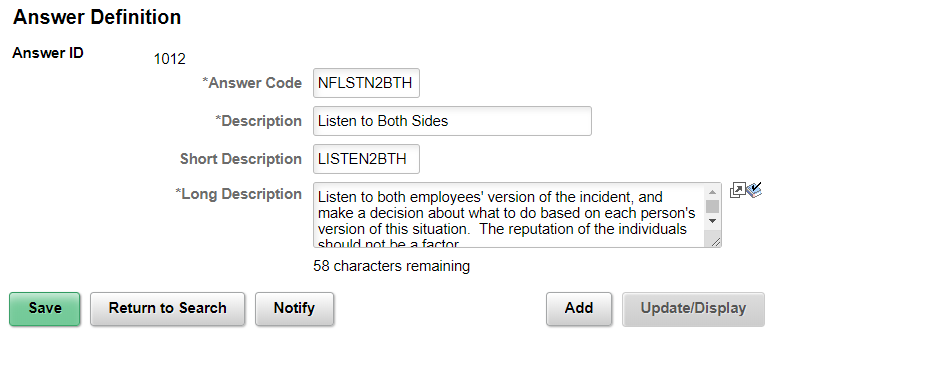This screenshot has height=390, width=932.
Task: Click the Long Description scroll-down arrow
Action: tap(712, 221)
